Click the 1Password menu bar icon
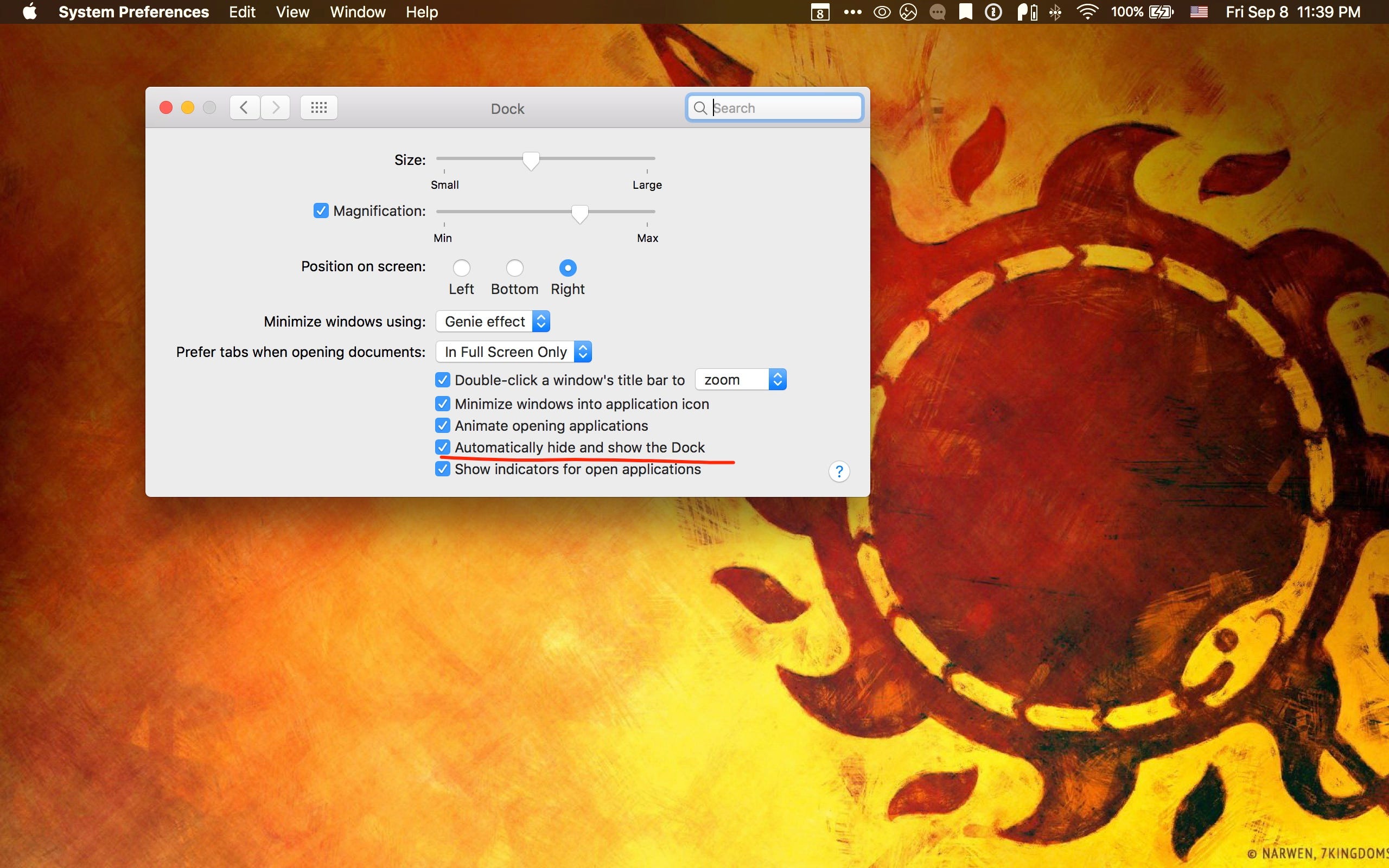This screenshot has height=868, width=1389. (993, 12)
